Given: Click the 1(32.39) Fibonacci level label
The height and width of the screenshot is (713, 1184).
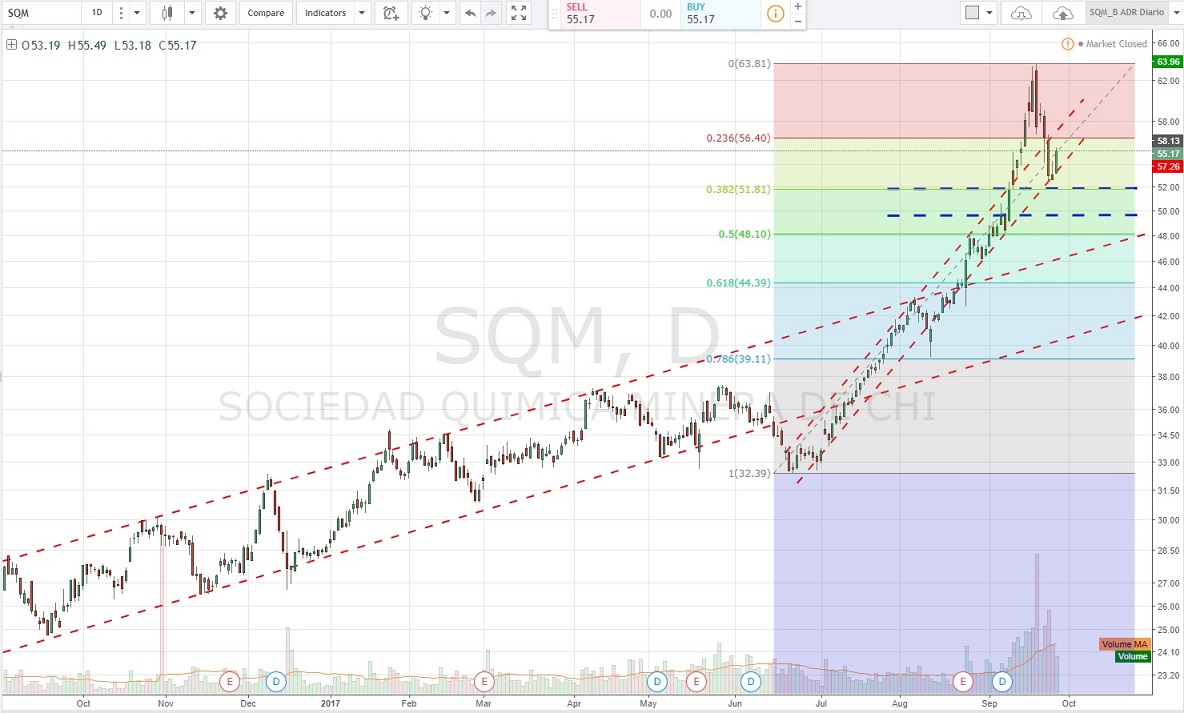Looking at the screenshot, I should [x=749, y=474].
